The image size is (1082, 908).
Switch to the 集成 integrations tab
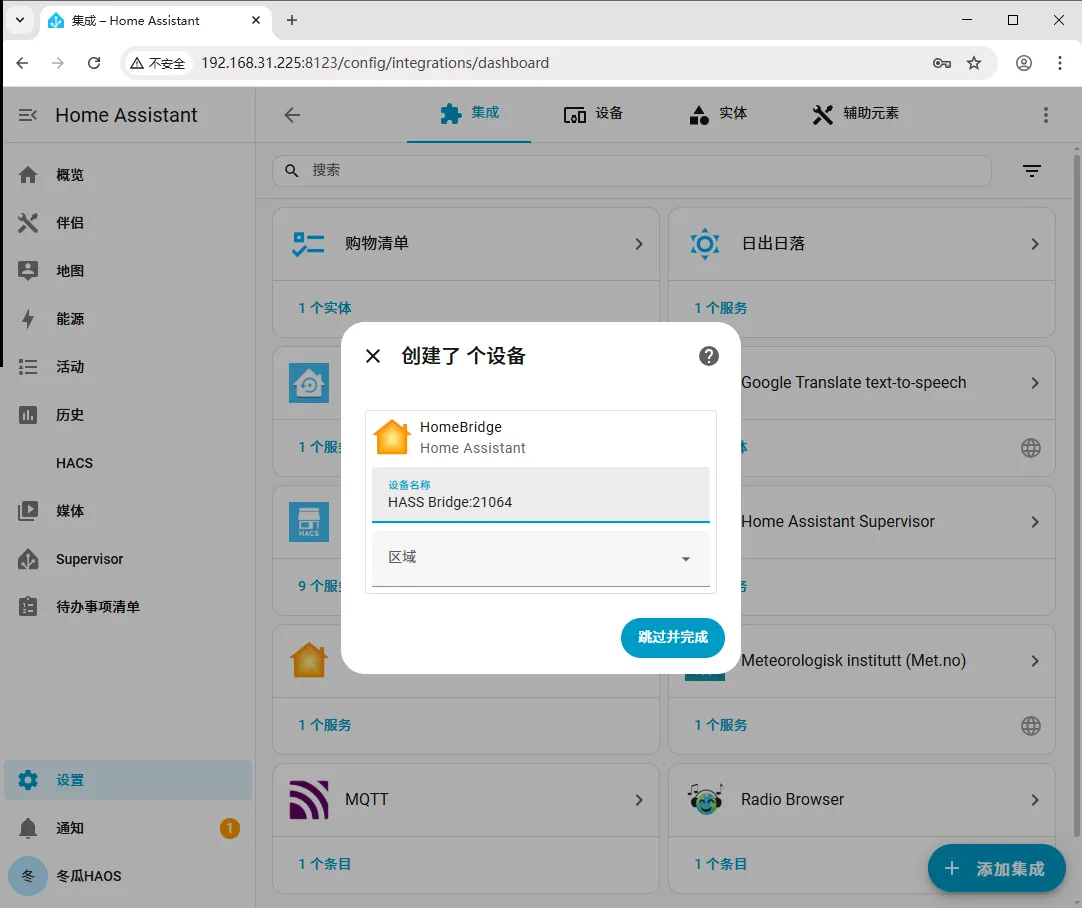[x=469, y=114]
